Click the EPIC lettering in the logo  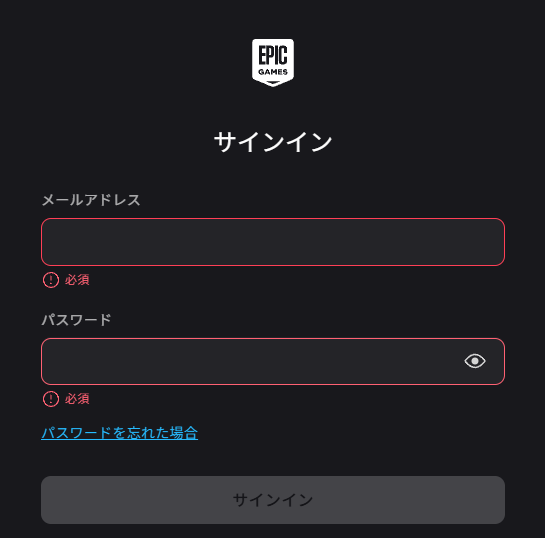pos(273,55)
